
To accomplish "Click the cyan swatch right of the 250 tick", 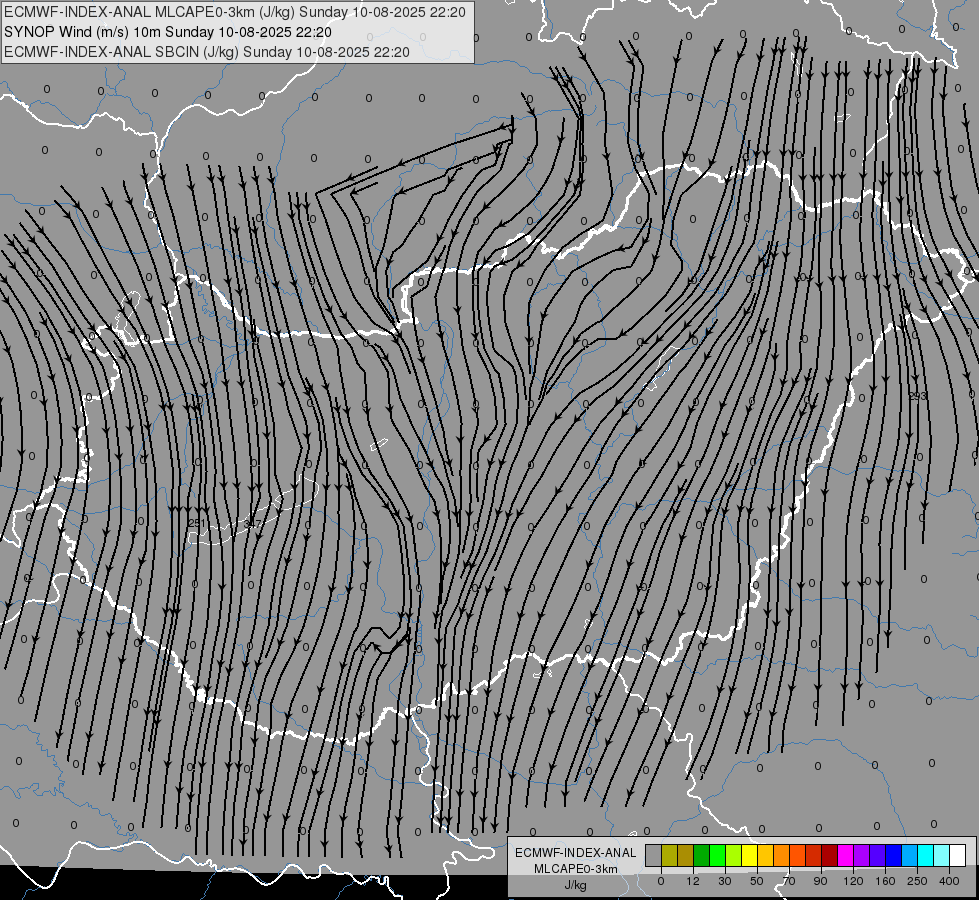I will click(x=925, y=855).
